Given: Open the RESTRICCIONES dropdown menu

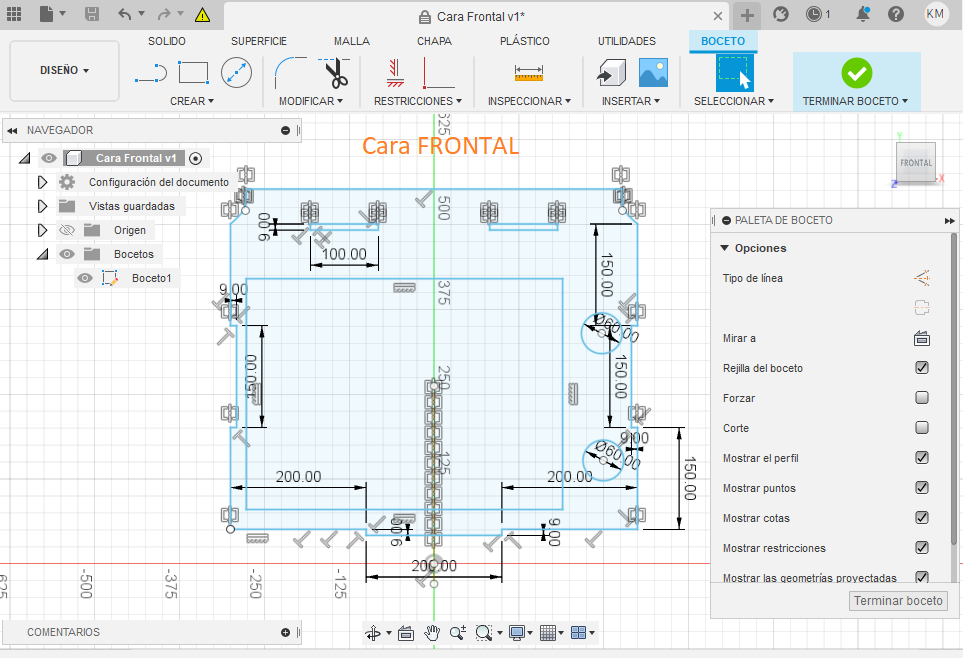Looking at the screenshot, I should [418, 101].
